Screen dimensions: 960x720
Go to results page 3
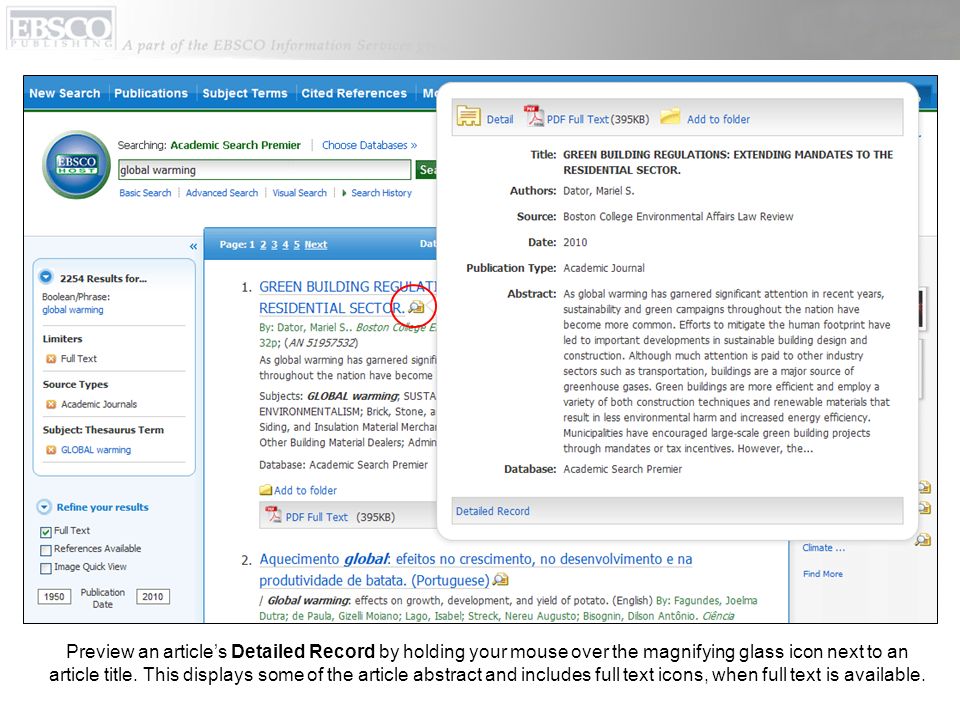274,245
